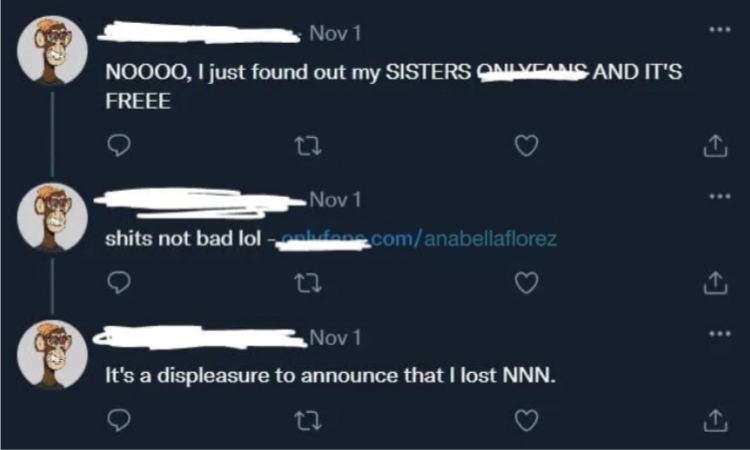Reply to the 'lost NNN' tweet
Screen dimensions: 750x450
[119, 420]
